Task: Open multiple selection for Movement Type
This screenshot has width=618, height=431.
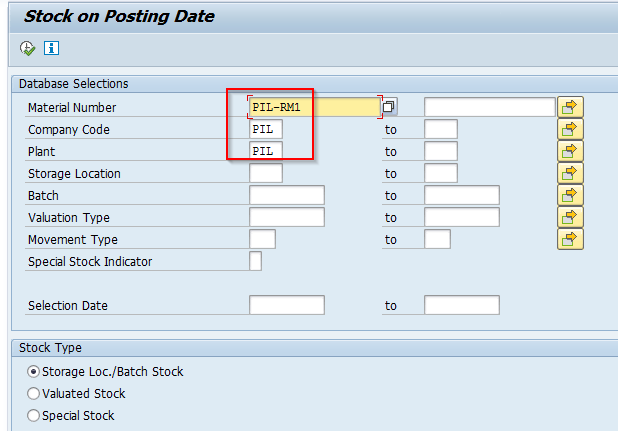Action: (570, 240)
